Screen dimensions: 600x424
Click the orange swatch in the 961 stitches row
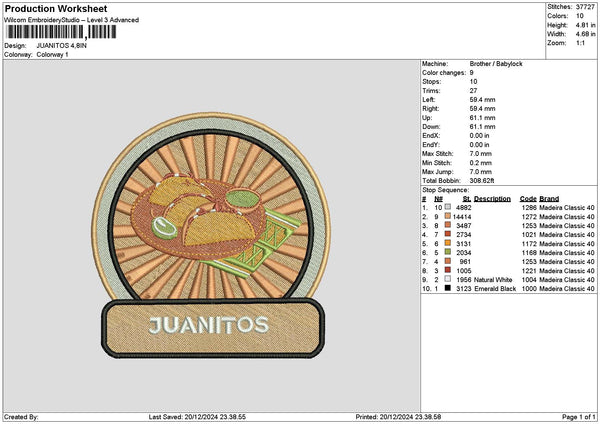coord(448,261)
